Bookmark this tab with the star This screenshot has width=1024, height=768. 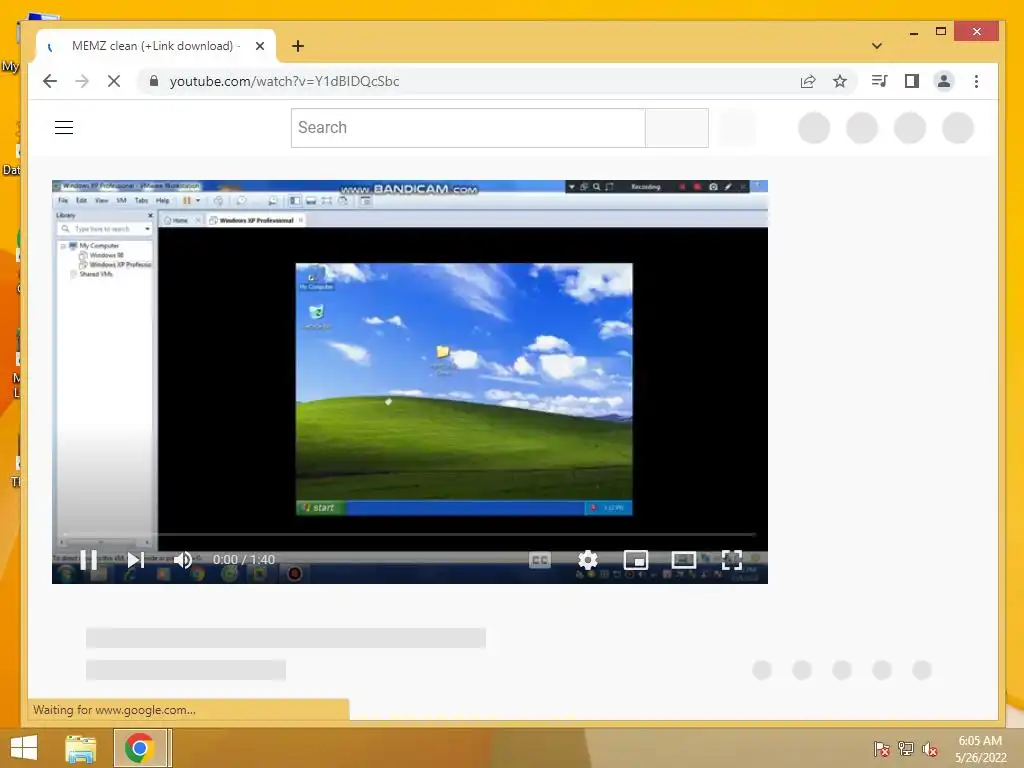[840, 81]
